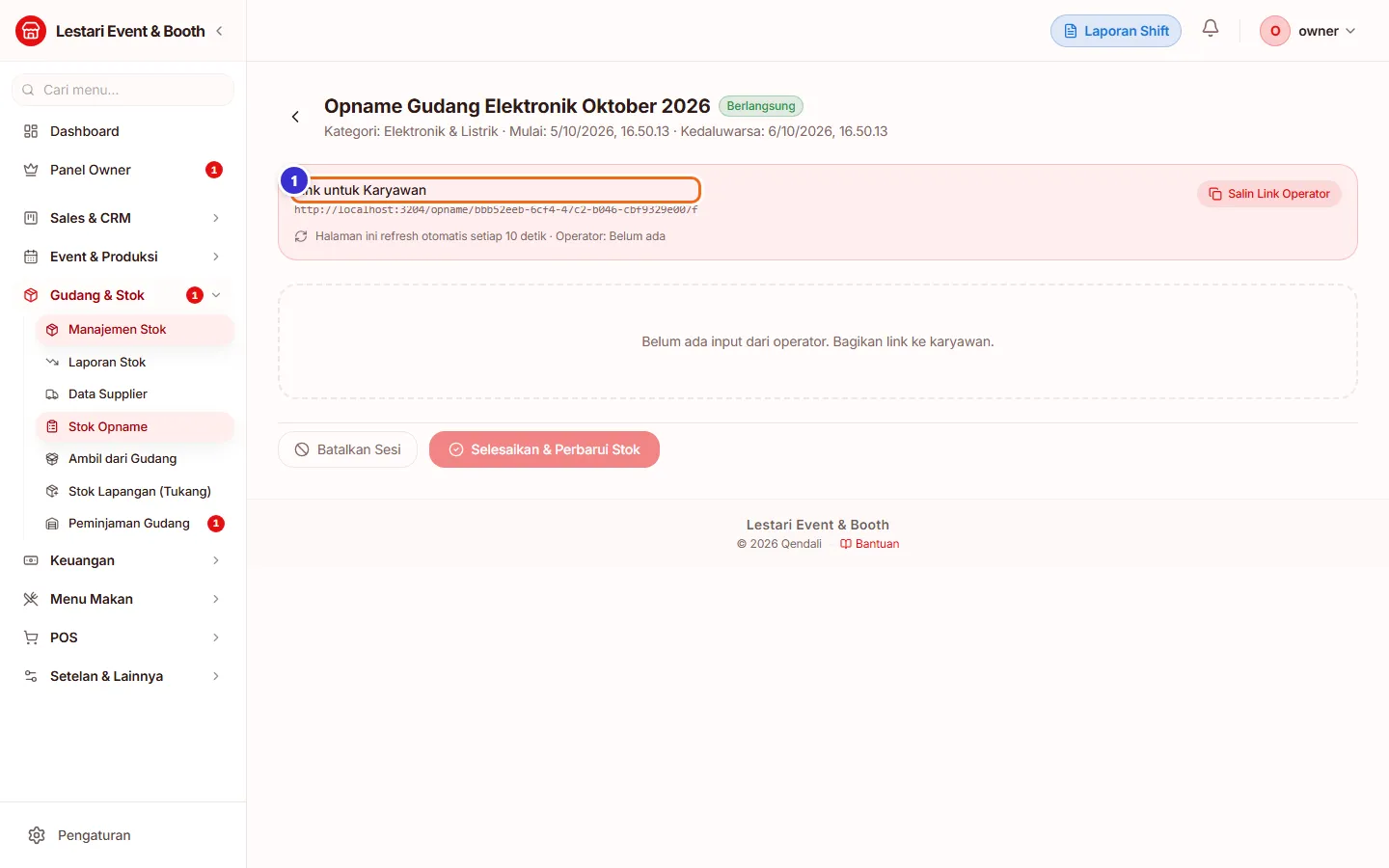Image resolution: width=1389 pixels, height=868 pixels.
Task: Open Manajemen Stok submenu item
Action: point(135,330)
